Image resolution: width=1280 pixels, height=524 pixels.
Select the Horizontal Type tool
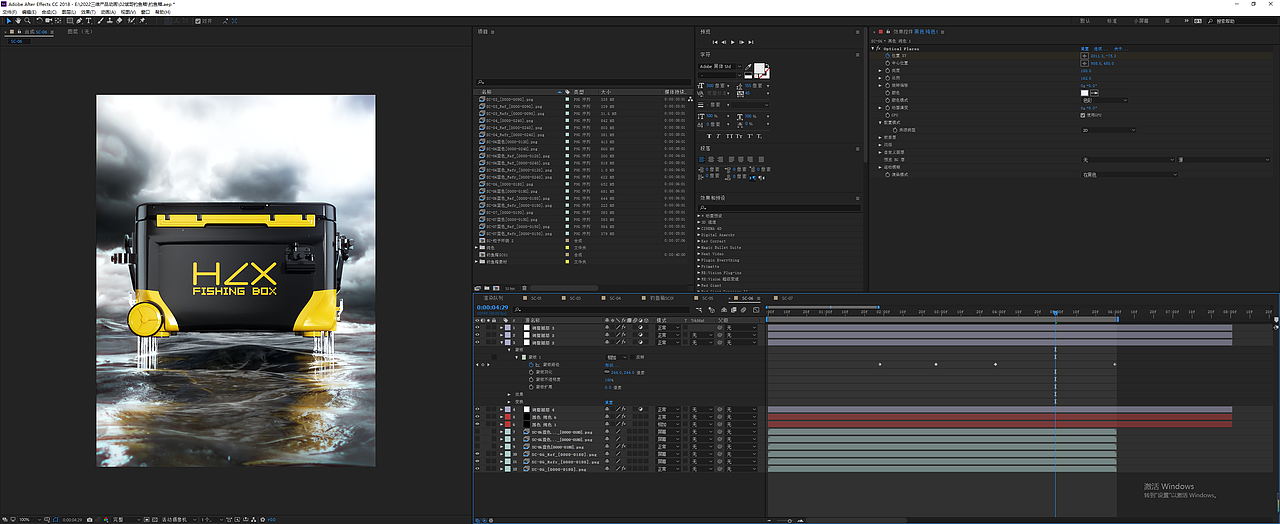[x=88, y=21]
